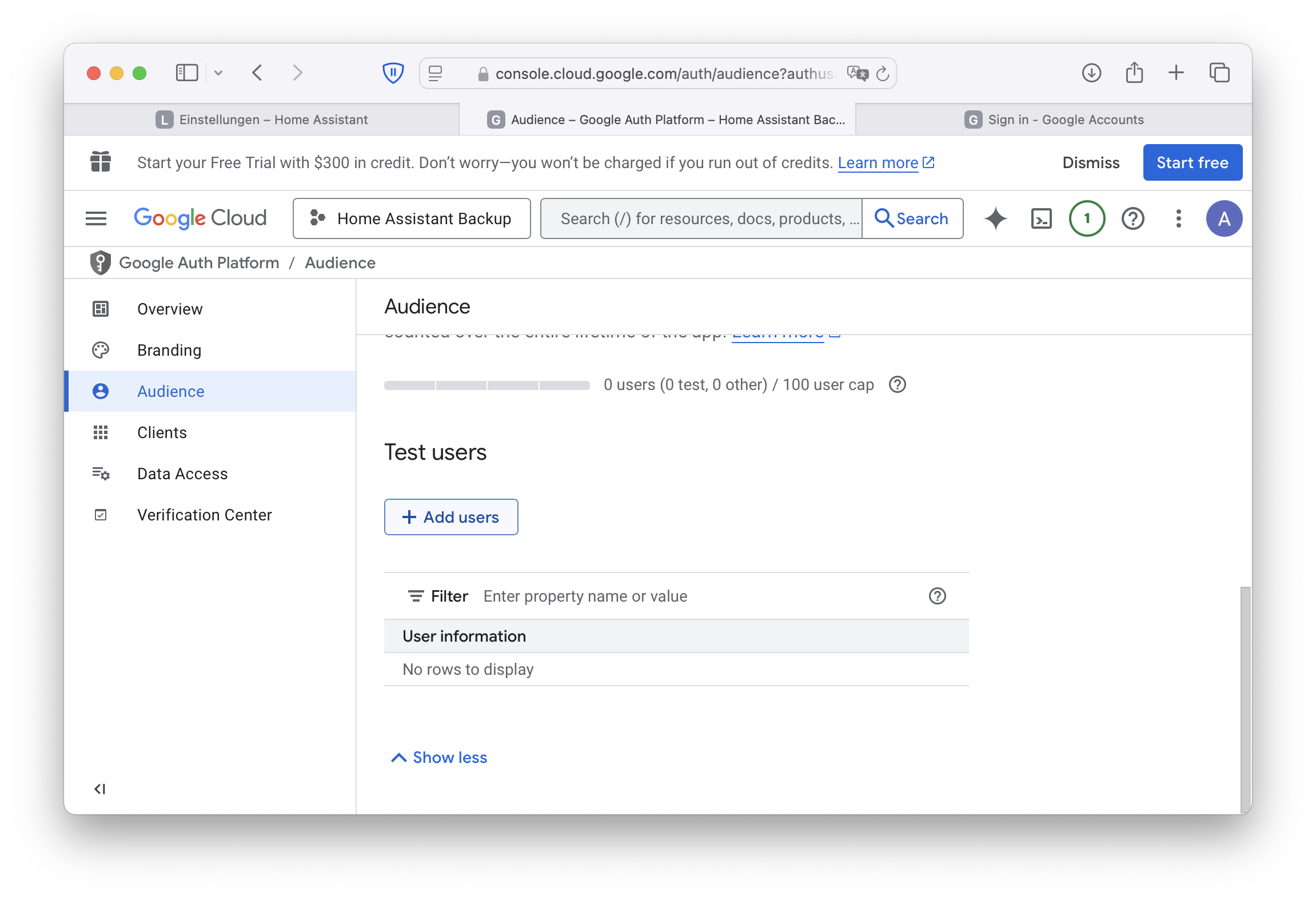Collapse the left navigation panel
The width and height of the screenshot is (1316, 899).
(100, 789)
